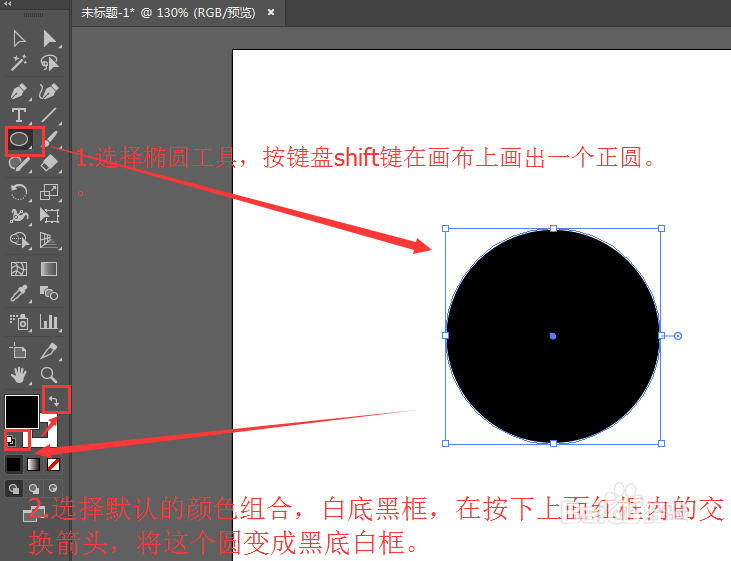The width and height of the screenshot is (731, 561).
Task: Click the top-right bounding box handle
Action: point(661,229)
